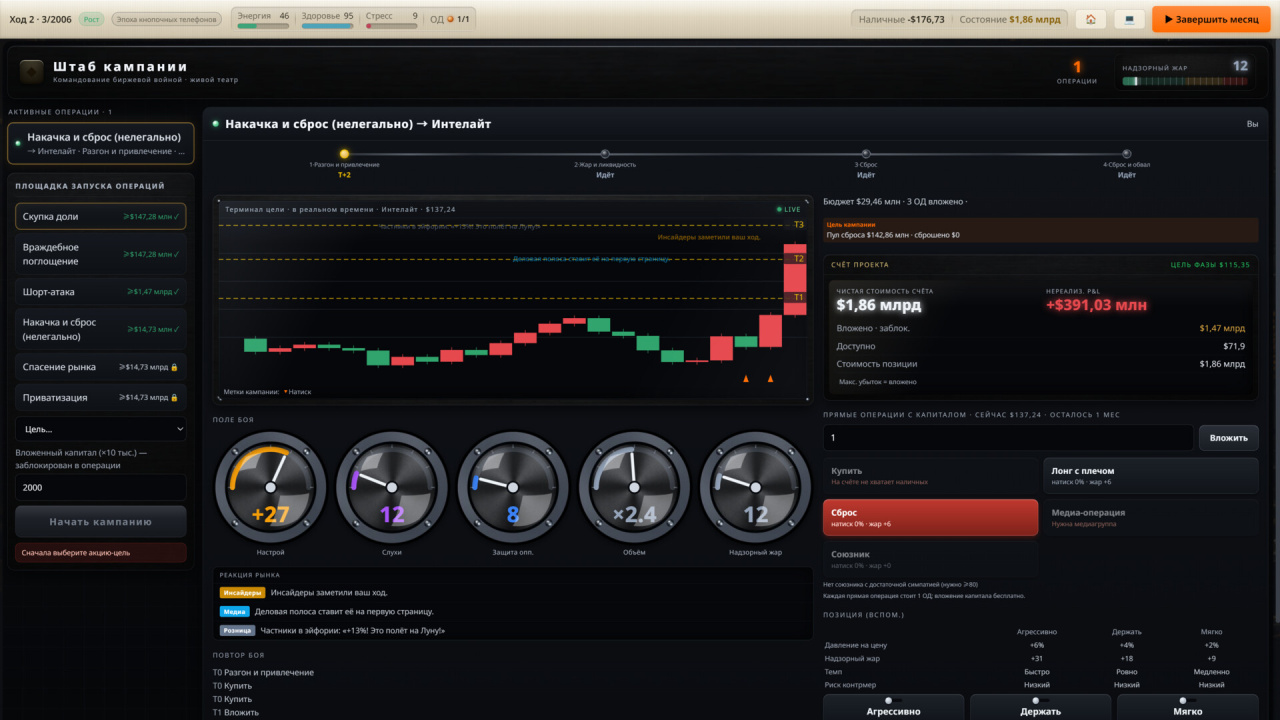Click the Рост market phase badge
Screen dimensions: 1280x720
coord(92,19)
